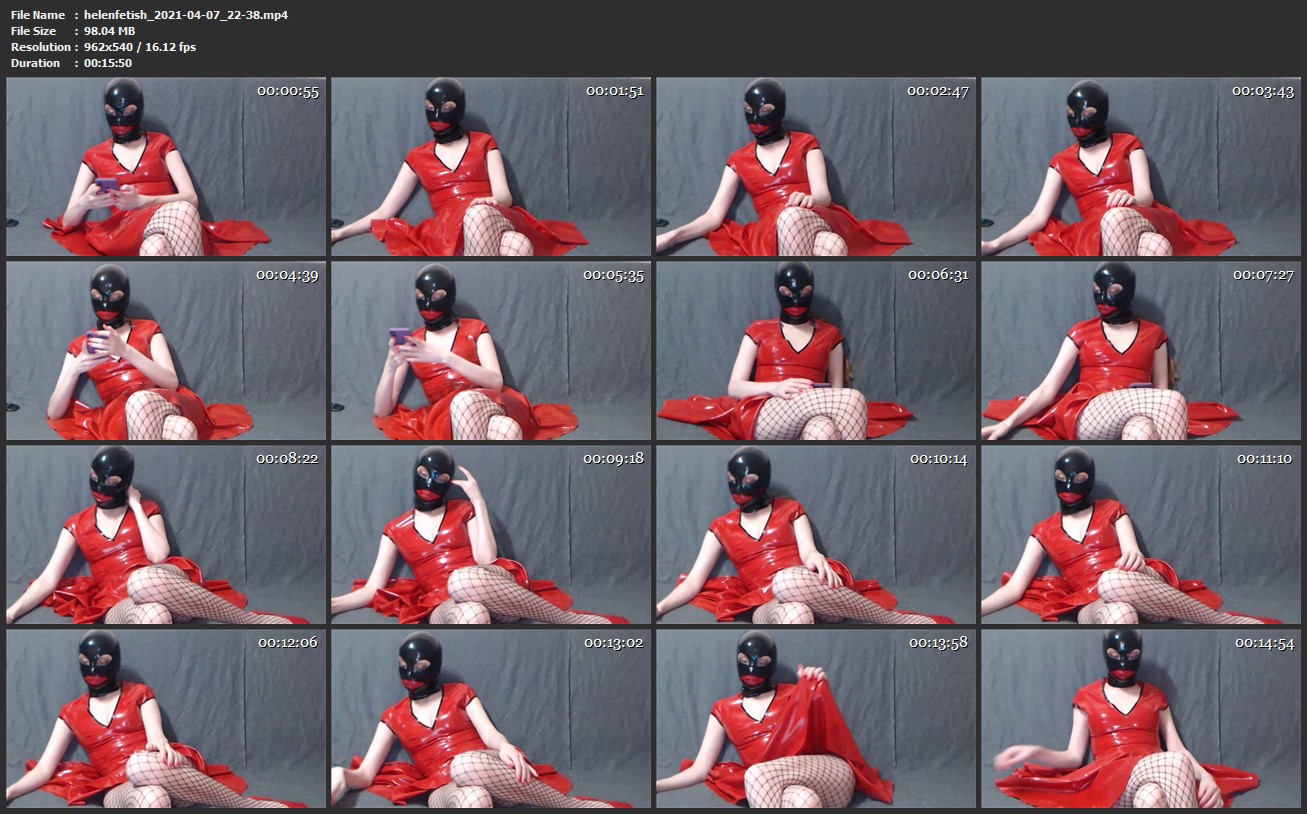Select the frame thumbnail at 00:11:10

[1141, 535]
